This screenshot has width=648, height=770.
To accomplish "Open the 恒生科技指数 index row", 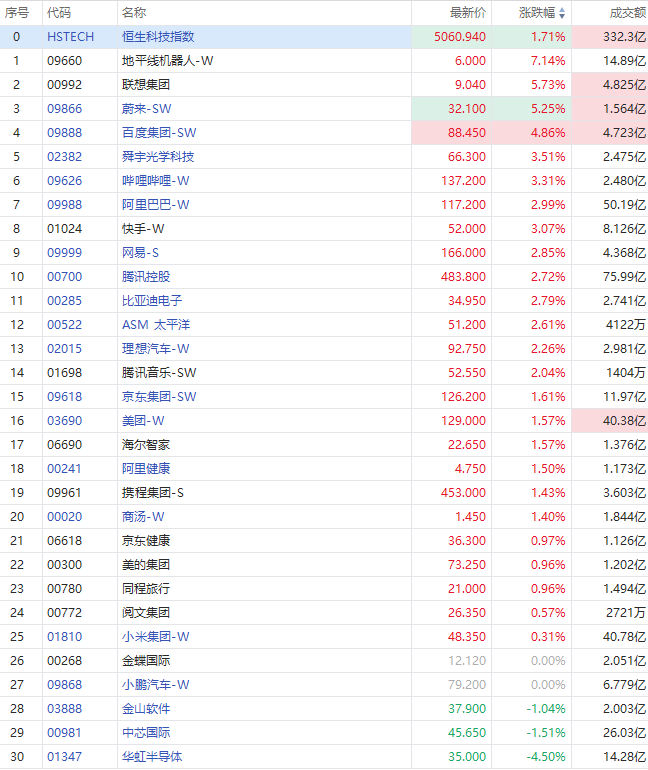I will [158, 37].
